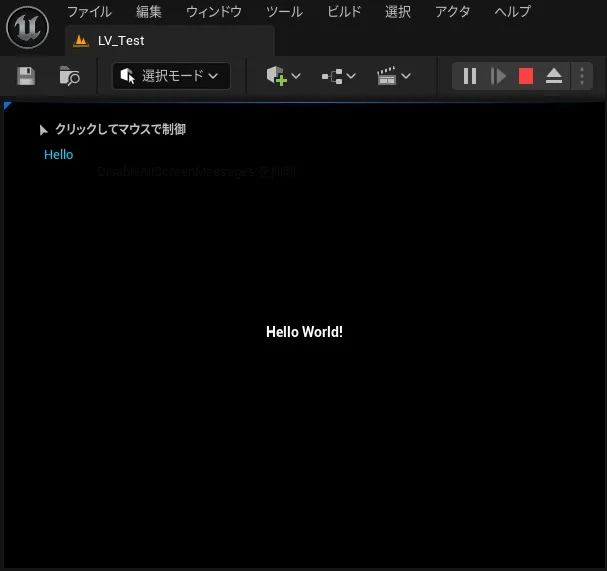
Task: Open the ツール menu
Action: [284, 12]
